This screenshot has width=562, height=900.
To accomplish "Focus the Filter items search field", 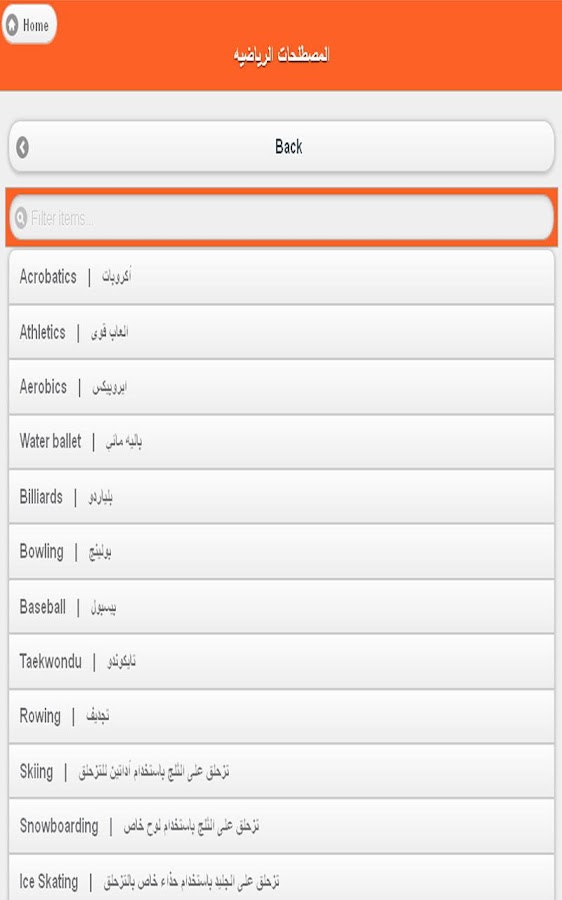I will click(x=281, y=218).
